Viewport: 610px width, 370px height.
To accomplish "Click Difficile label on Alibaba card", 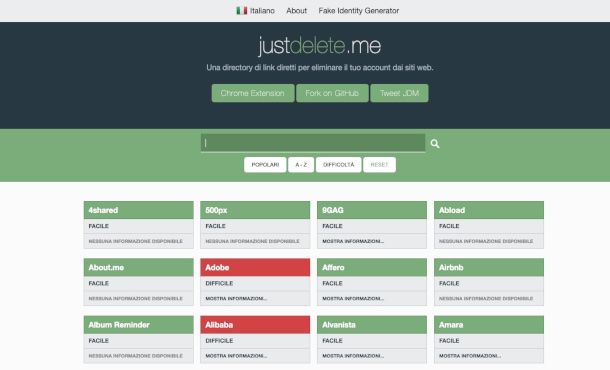I will pos(219,340).
